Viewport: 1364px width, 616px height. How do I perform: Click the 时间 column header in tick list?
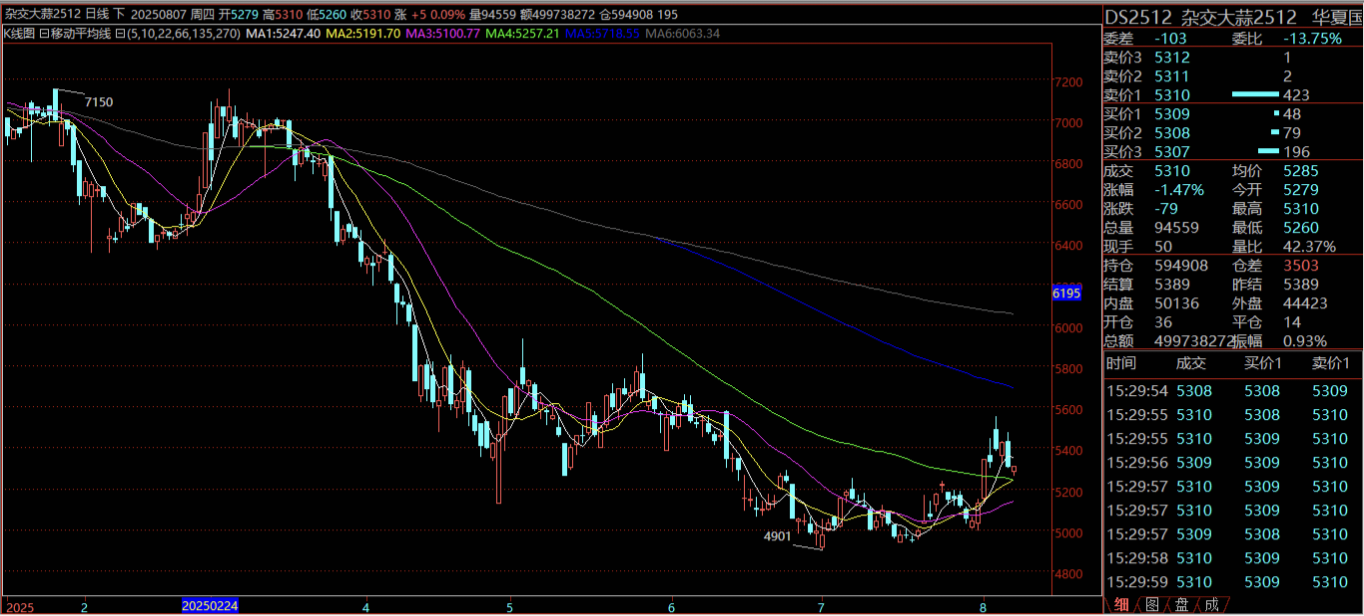(x=1121, y=365)
